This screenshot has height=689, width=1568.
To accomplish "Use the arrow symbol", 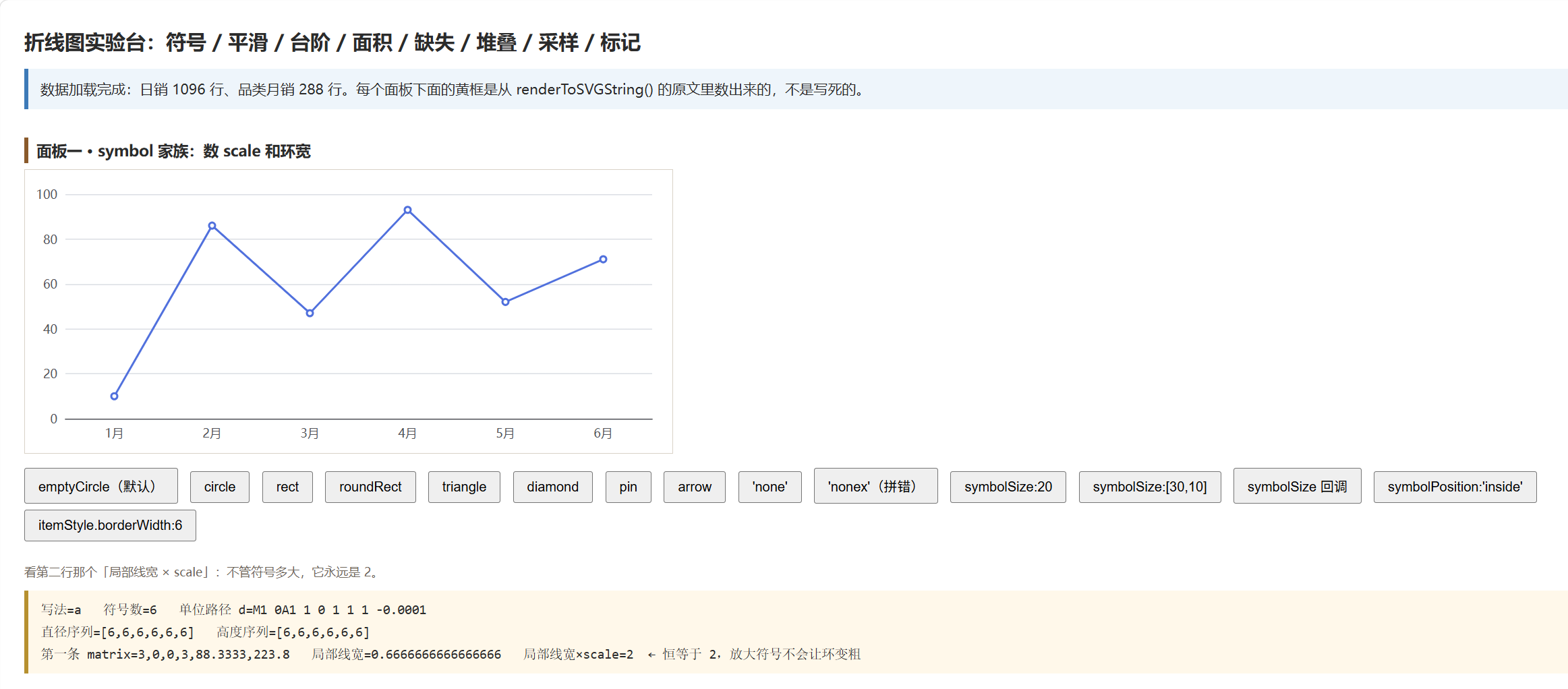I will click(x=695, y=487).
